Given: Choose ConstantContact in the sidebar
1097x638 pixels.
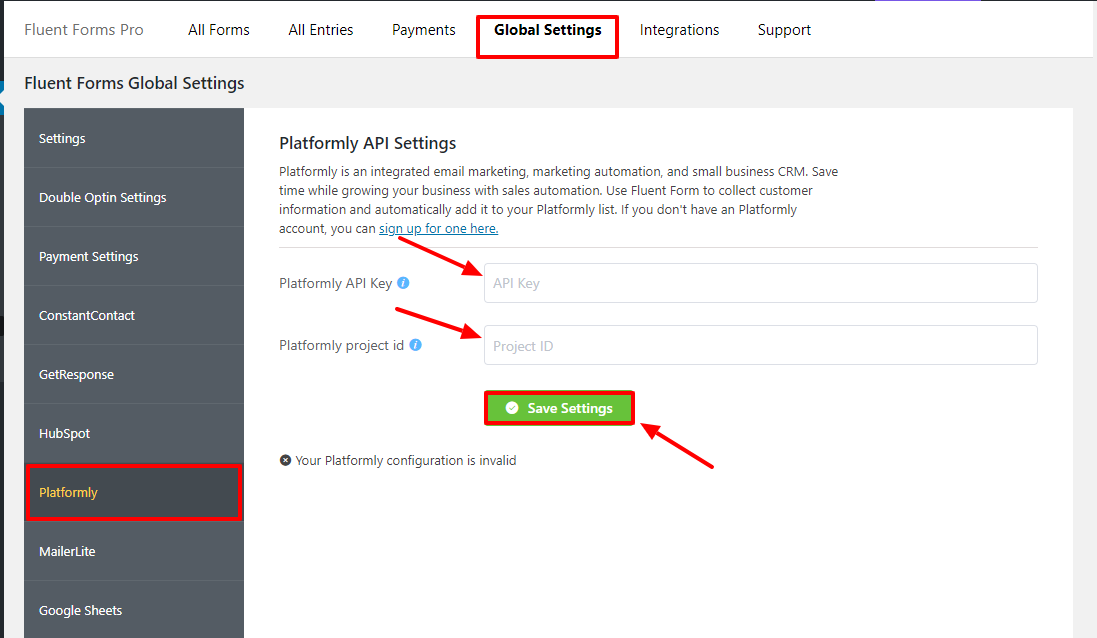Looking at the screenshot, I should (86, 315).
